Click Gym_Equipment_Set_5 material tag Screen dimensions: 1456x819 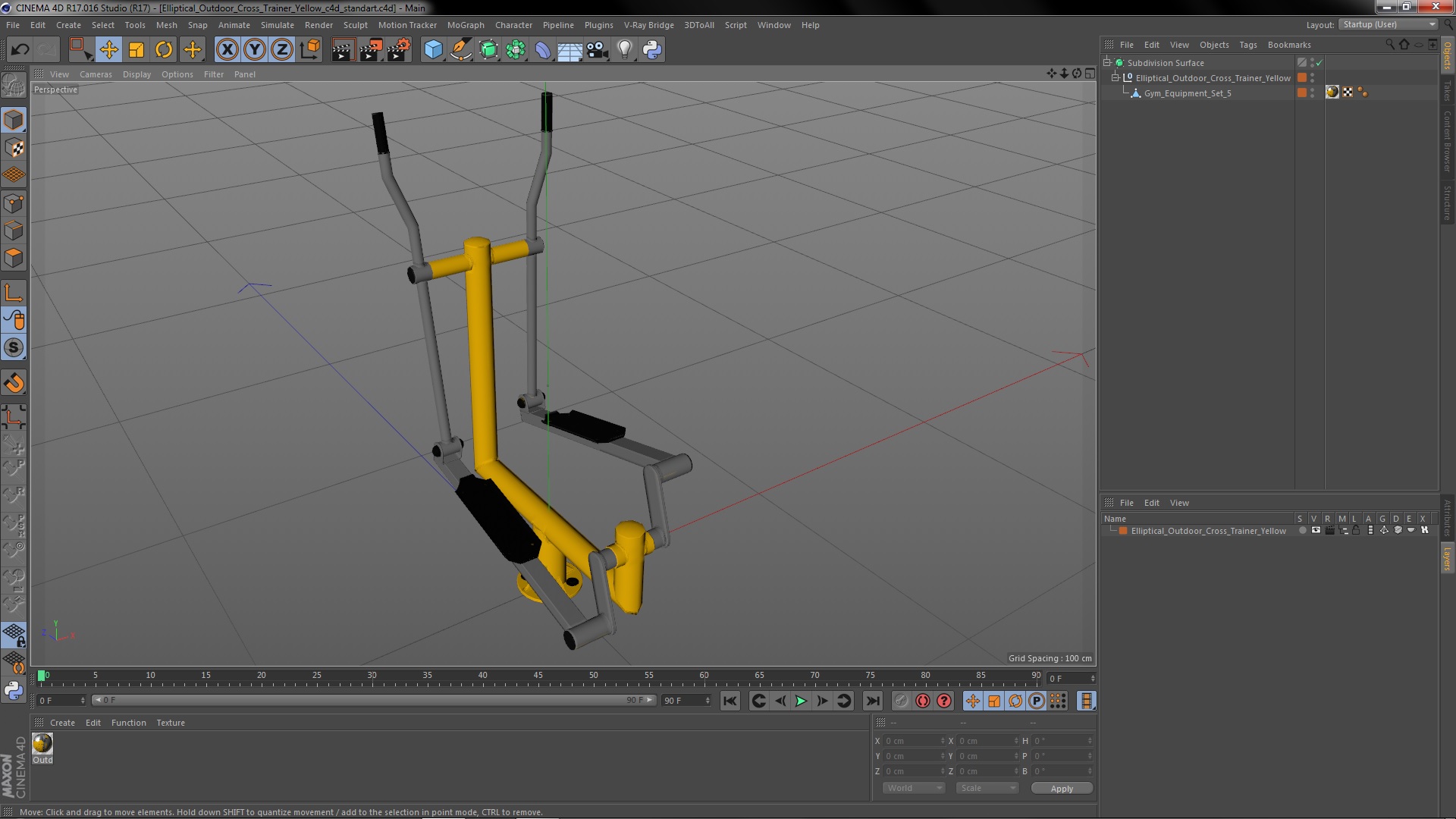(1332, 93)
